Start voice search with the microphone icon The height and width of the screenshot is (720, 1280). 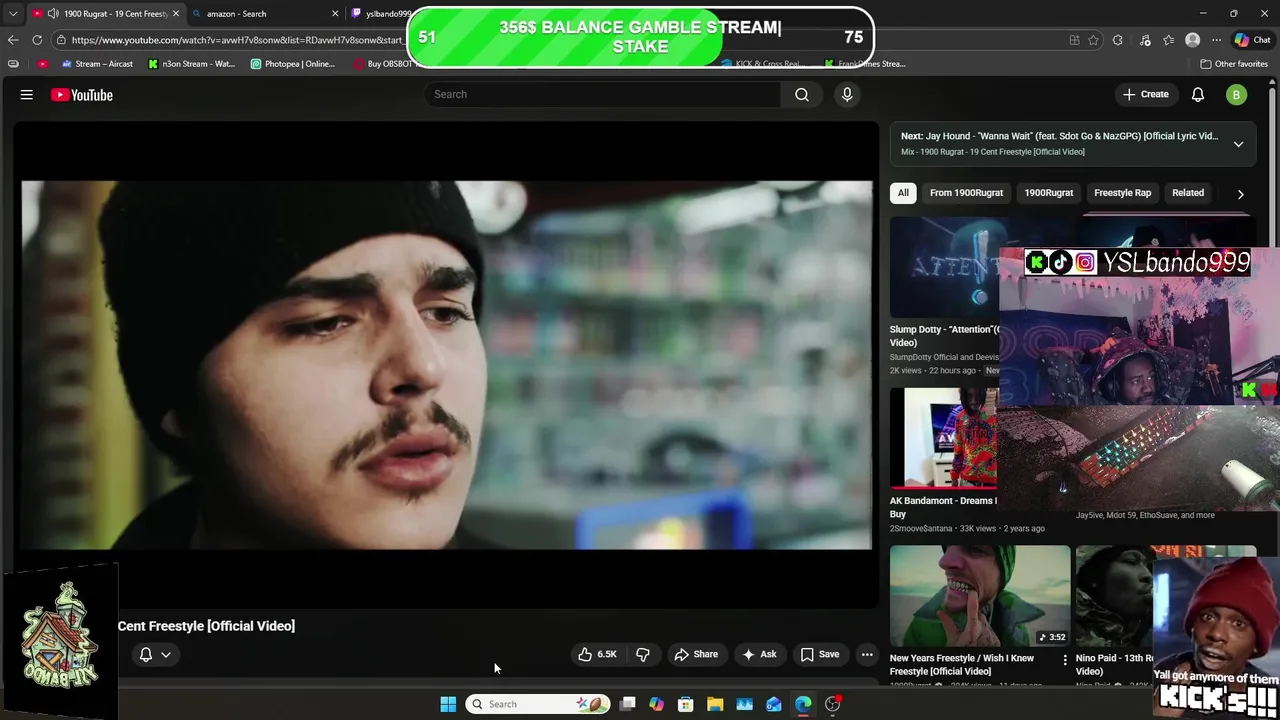[847, 94]
